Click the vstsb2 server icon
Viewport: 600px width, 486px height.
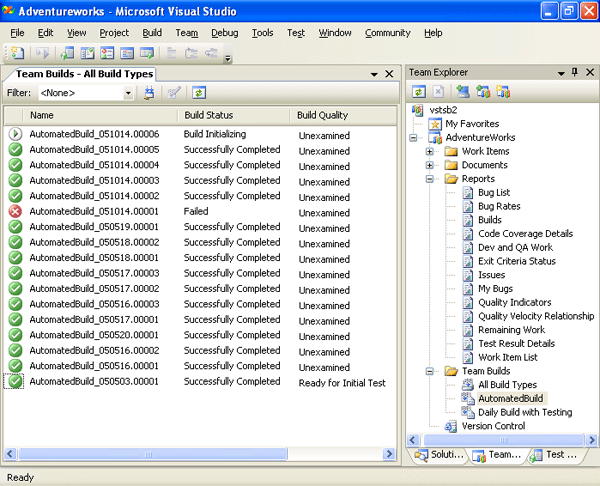tap(417, 110)
